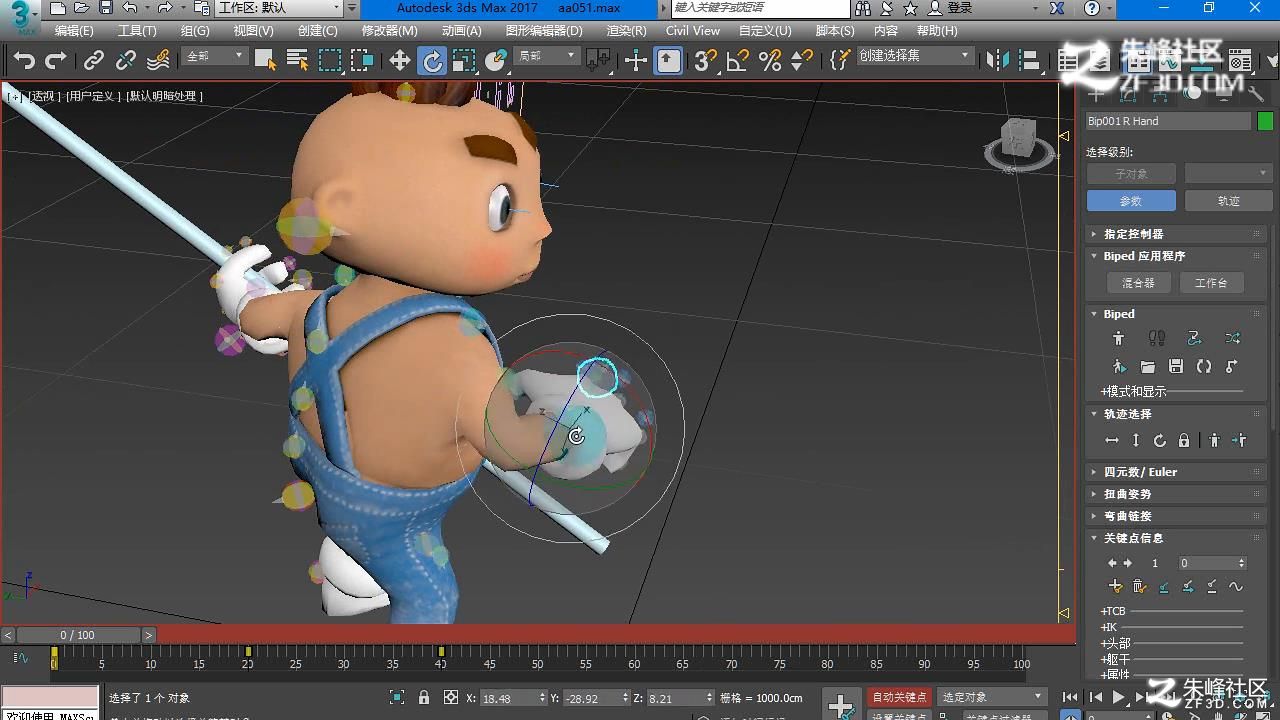
Task: Expand the 指定控制器 rollout
Action: click(1174, 234)
